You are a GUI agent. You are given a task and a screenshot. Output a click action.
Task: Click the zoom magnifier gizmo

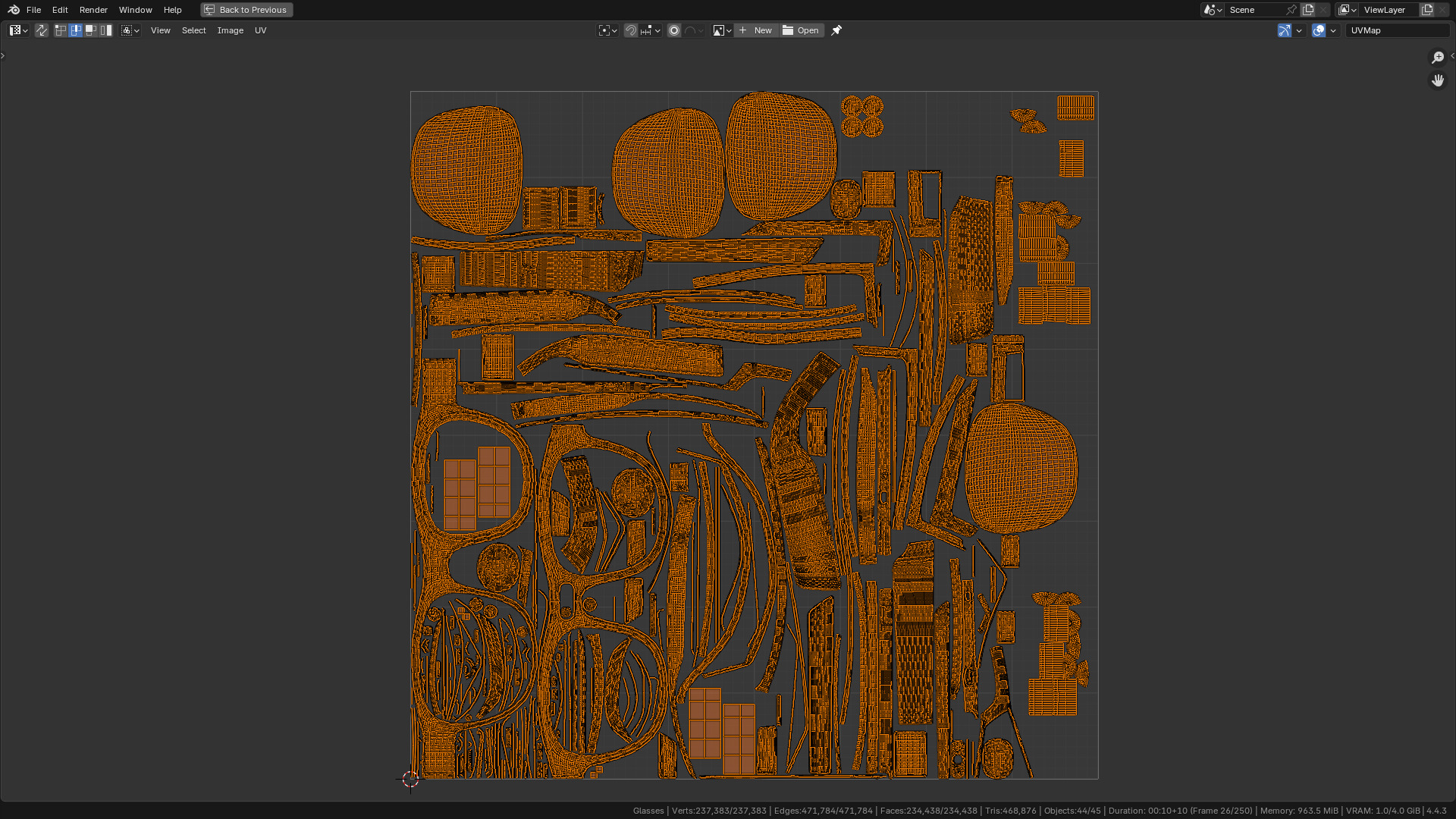[1437, 58]
